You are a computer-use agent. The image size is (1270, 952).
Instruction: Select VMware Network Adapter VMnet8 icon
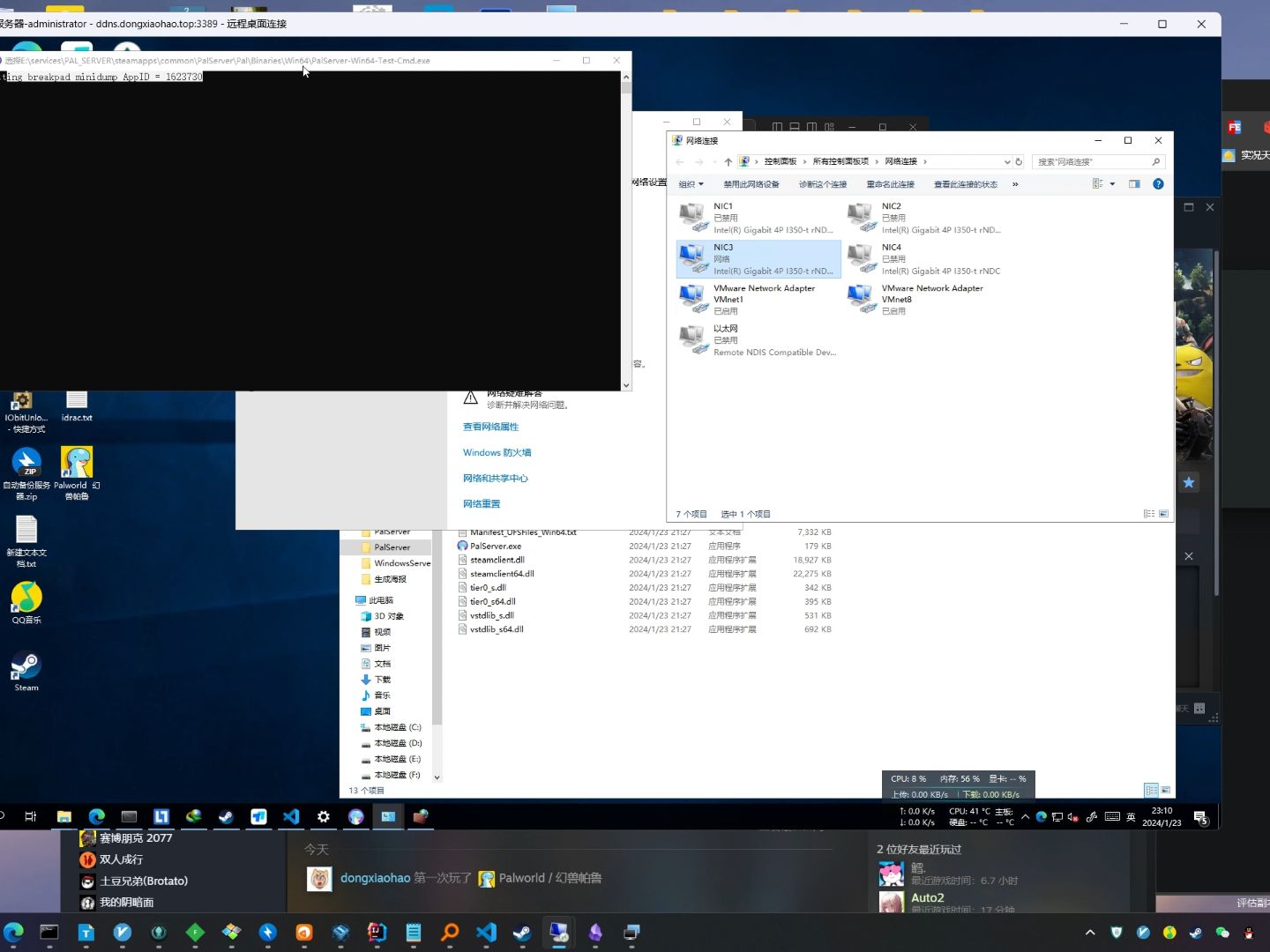point(862,300)
